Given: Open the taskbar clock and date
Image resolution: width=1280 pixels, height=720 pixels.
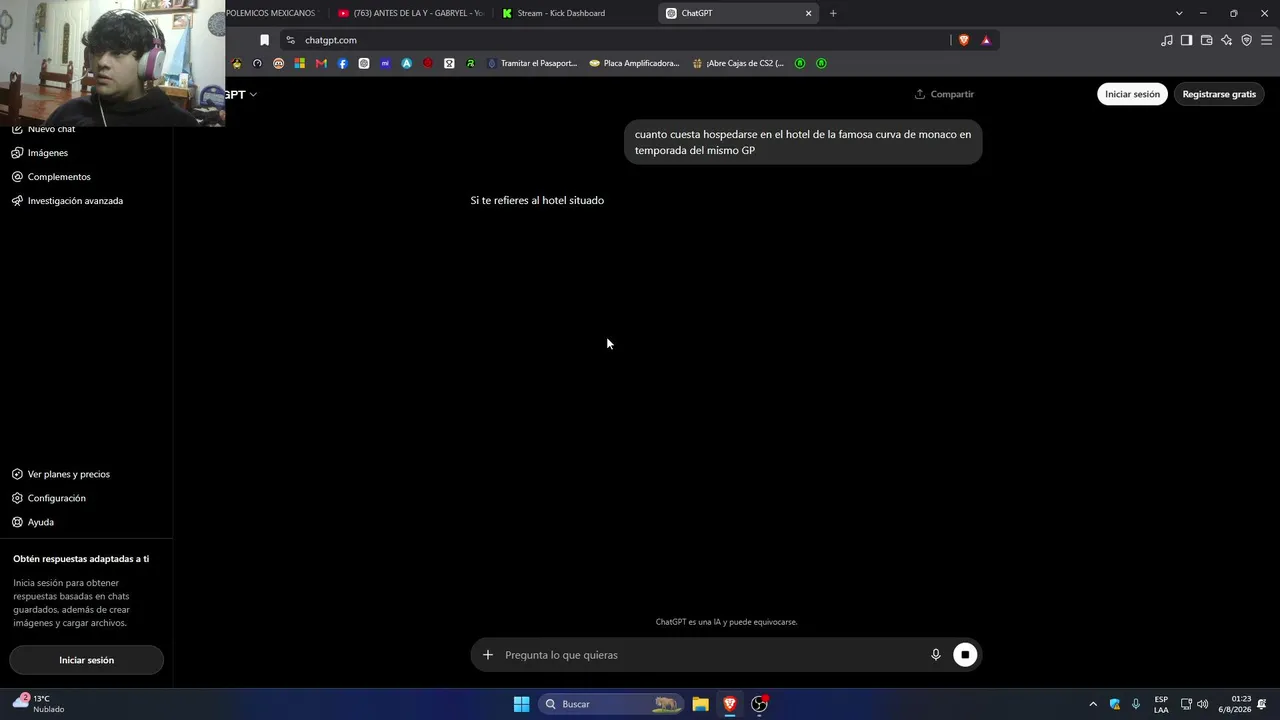Looking at the screenshot, I should (1234, 704).
